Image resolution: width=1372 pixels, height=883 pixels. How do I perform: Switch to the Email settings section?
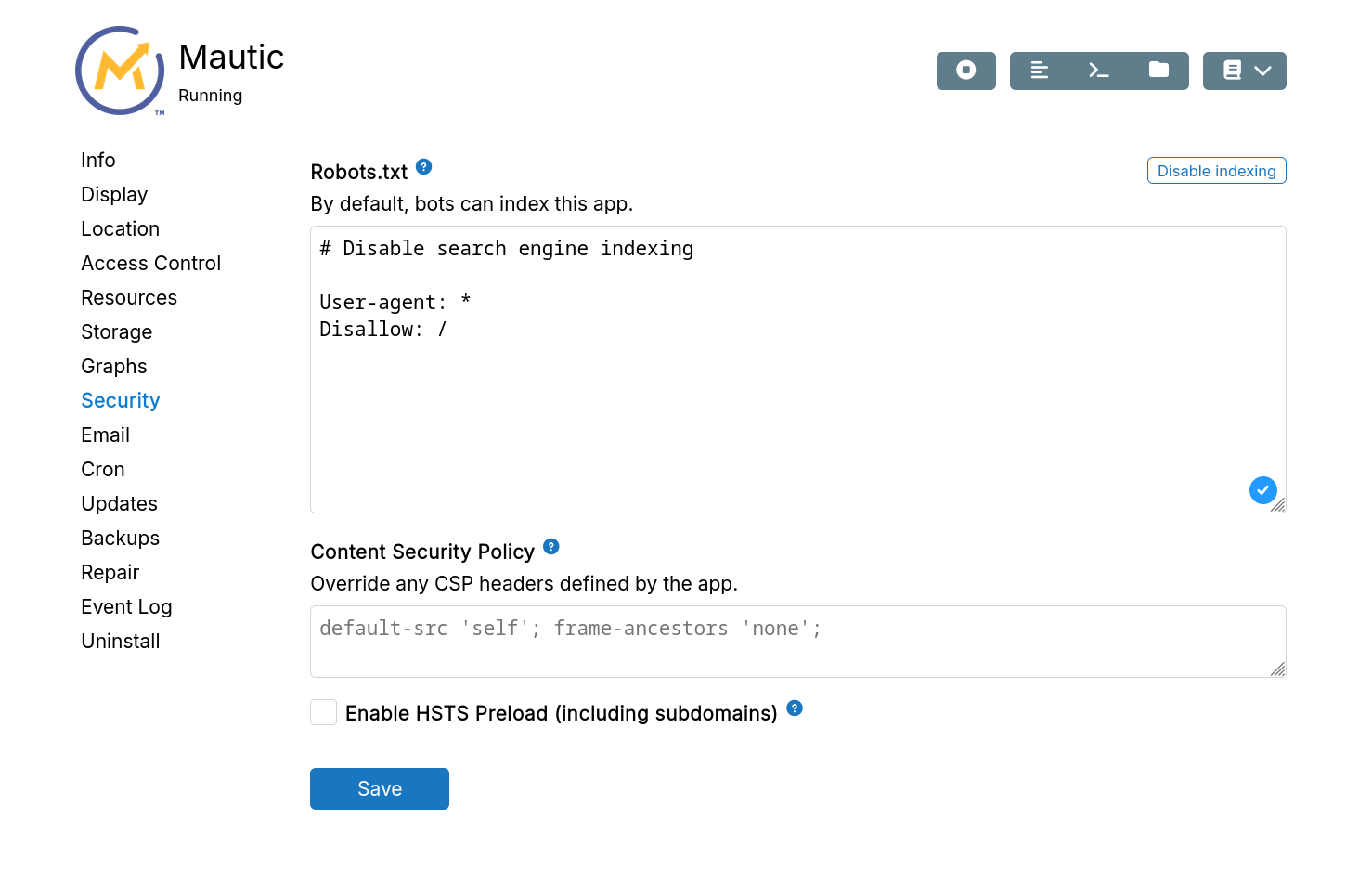105,435
